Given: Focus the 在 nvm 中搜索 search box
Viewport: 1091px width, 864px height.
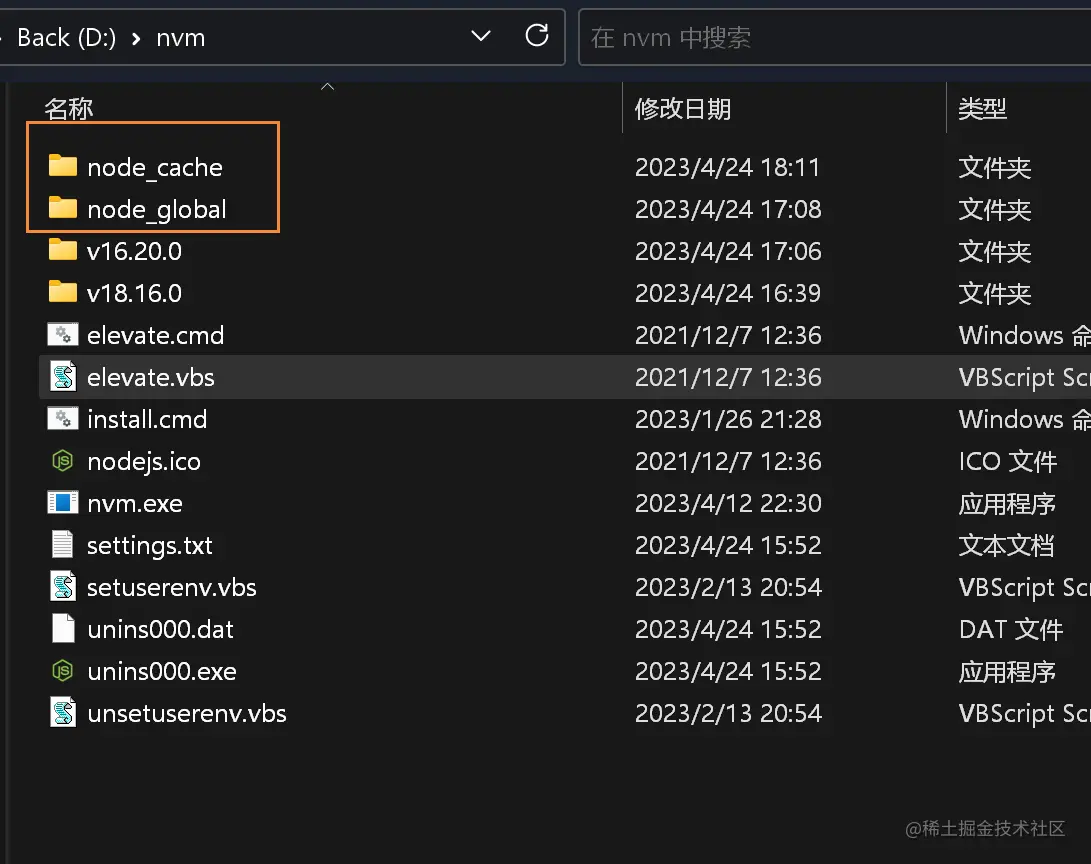Looking at the screenshot, I should coord(834,38).
